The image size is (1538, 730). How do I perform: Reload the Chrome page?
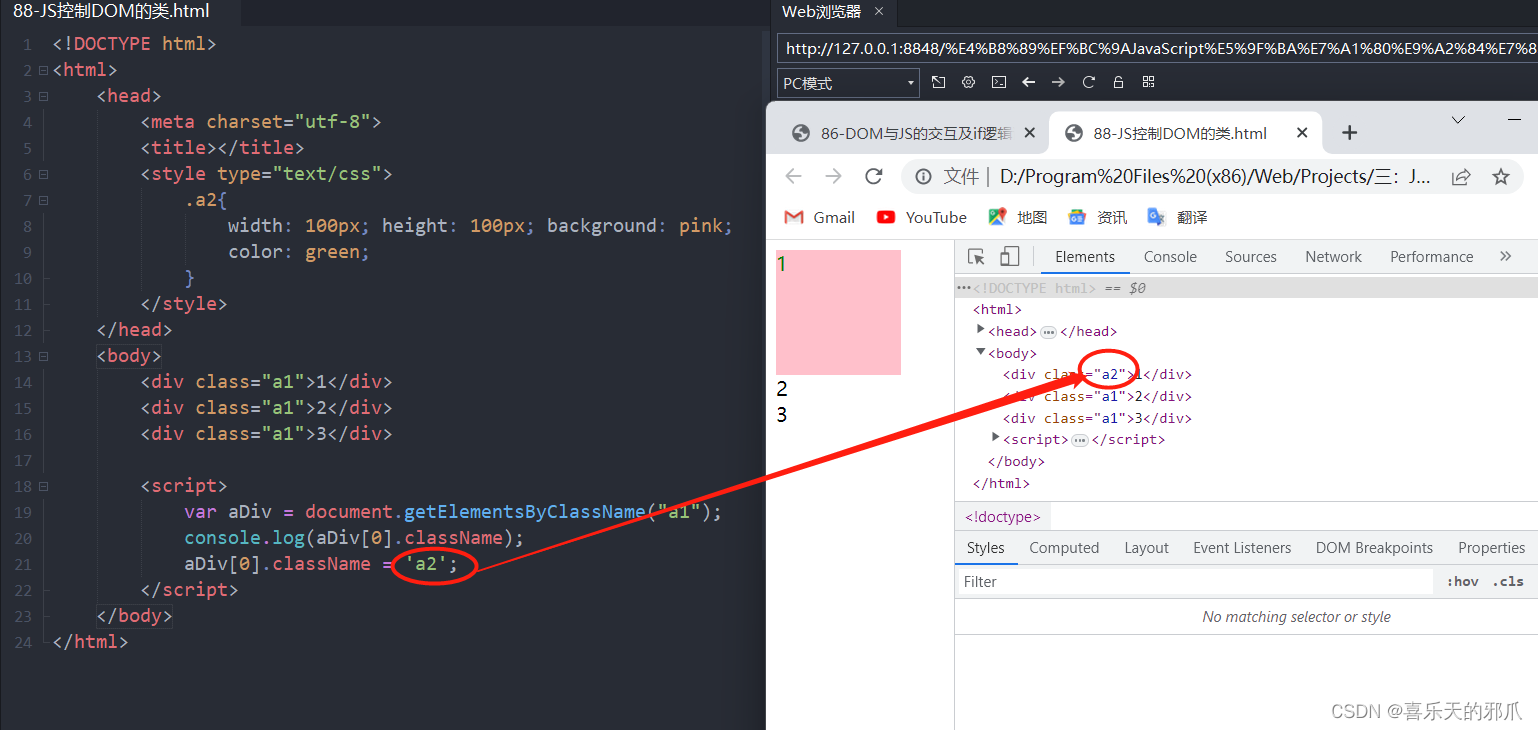point(874,177)
